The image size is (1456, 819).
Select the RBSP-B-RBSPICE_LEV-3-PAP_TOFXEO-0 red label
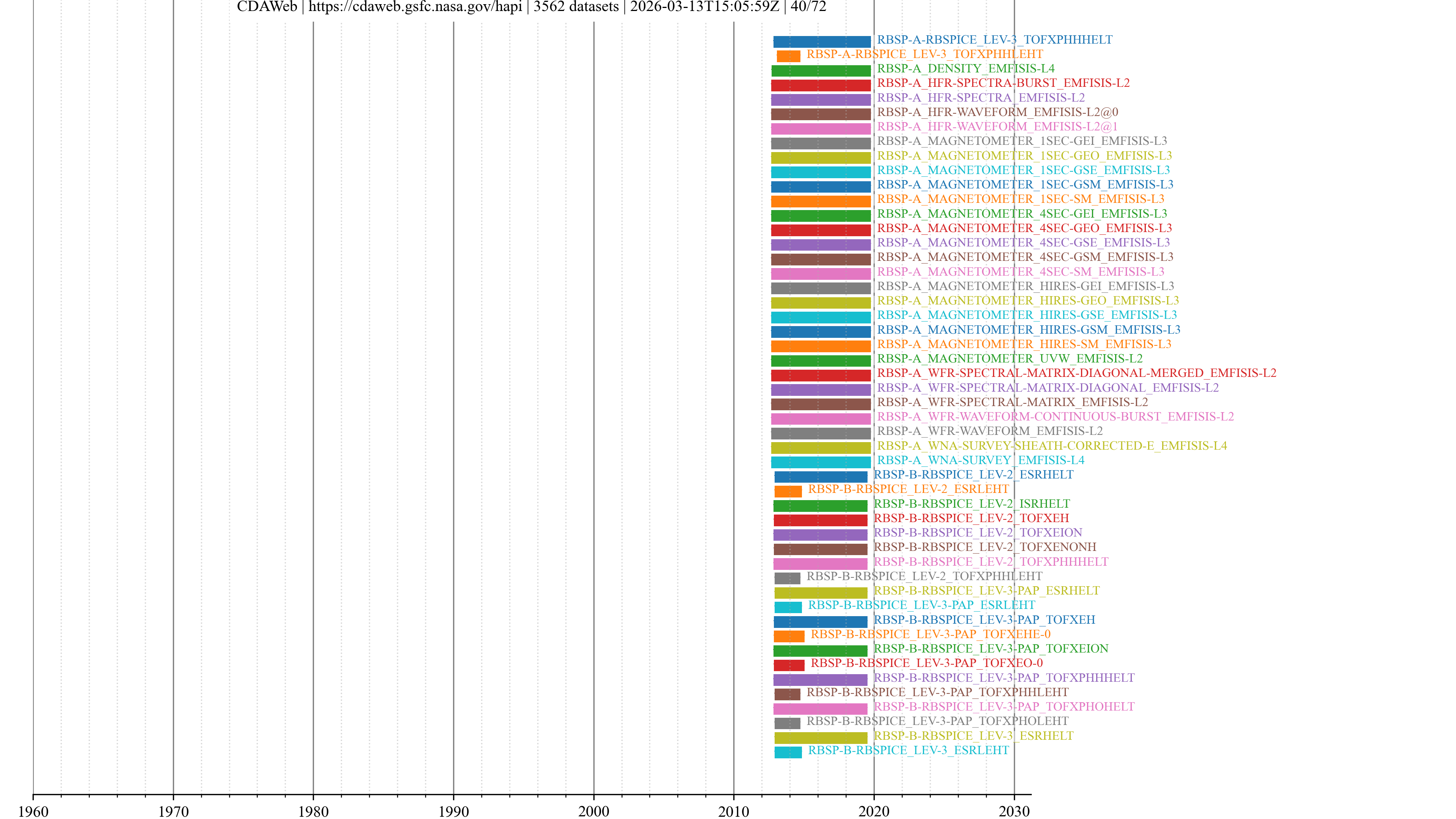point(926,663)
